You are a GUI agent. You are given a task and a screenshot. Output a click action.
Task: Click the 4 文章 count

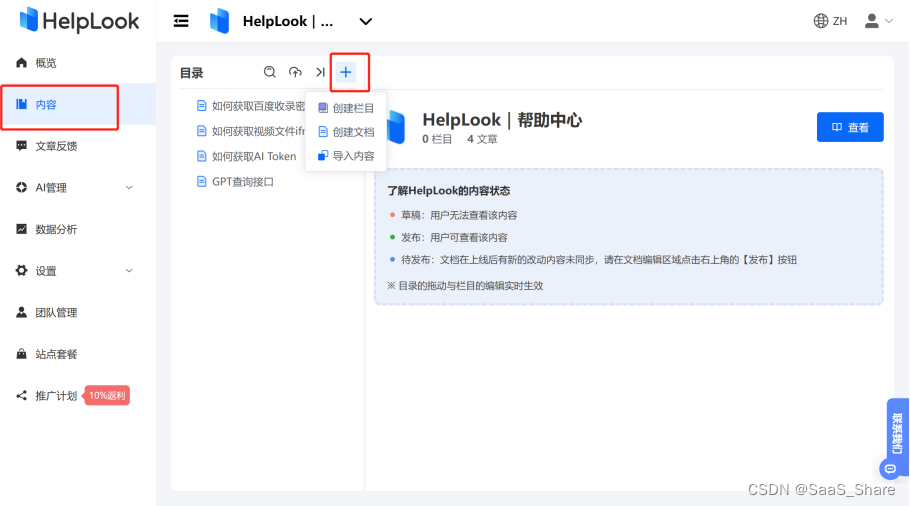coord(482,139)
